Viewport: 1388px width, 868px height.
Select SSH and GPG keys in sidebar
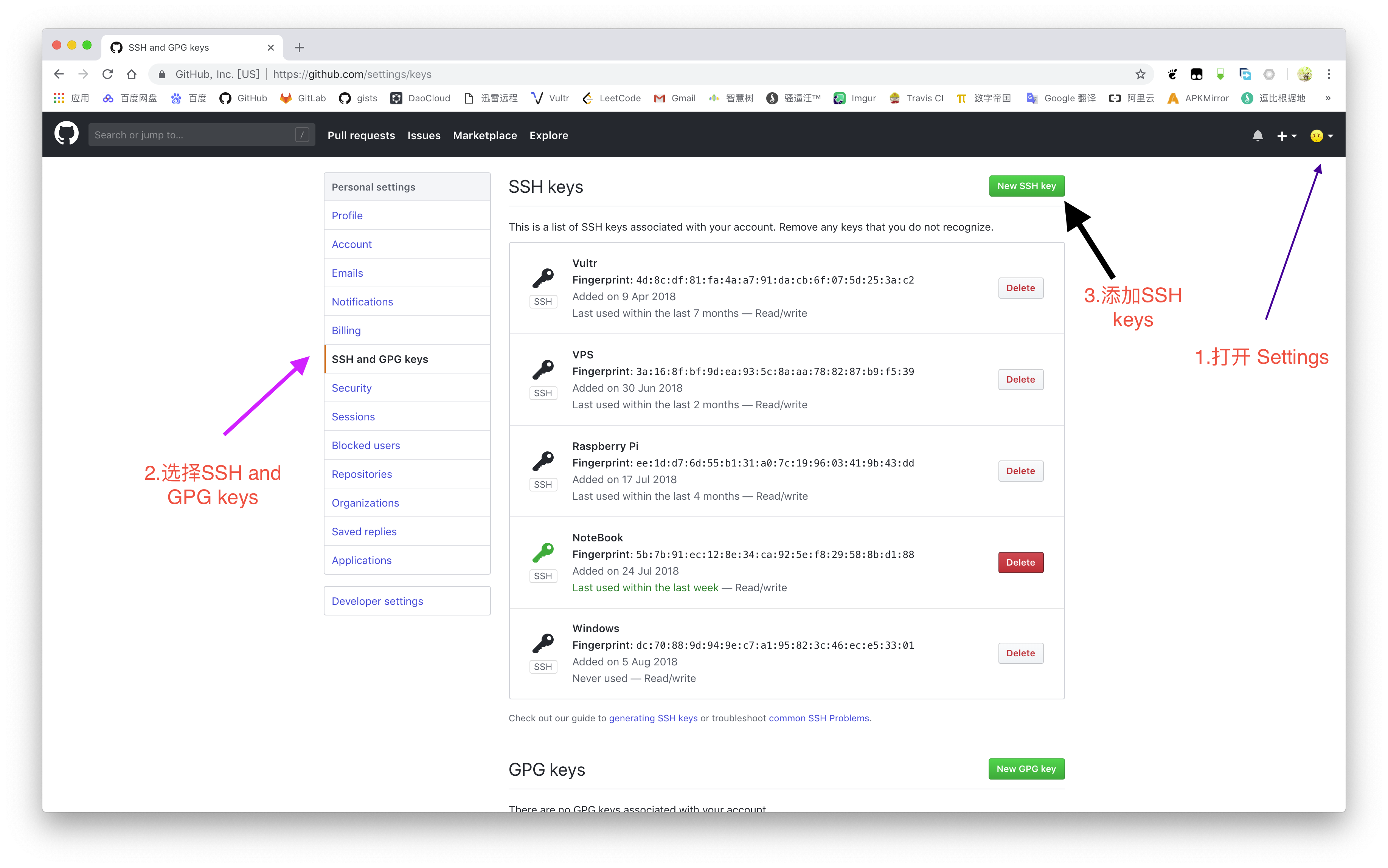tap(407, 359)
